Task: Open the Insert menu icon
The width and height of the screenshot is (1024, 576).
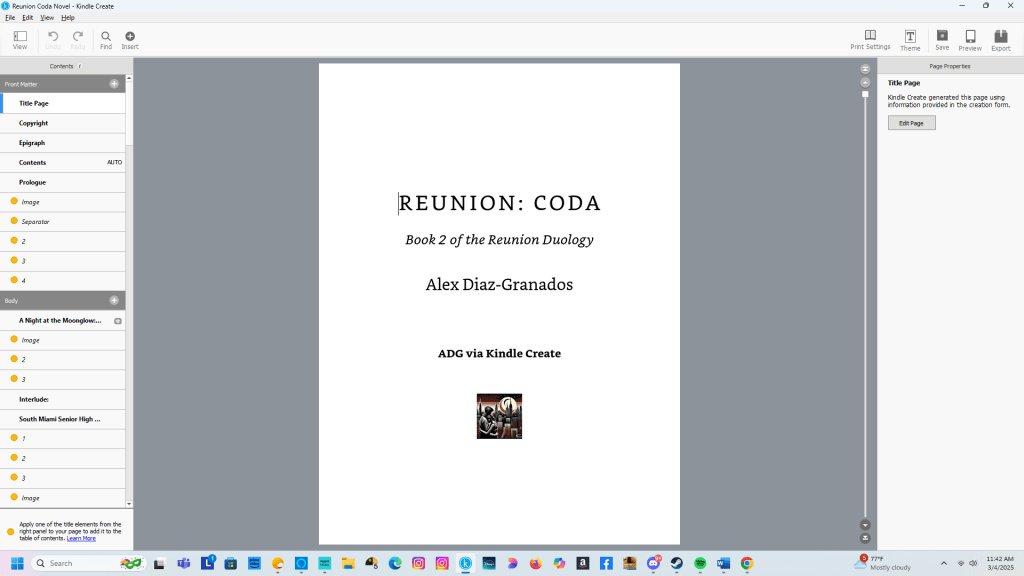Action: tap(130, 38)
